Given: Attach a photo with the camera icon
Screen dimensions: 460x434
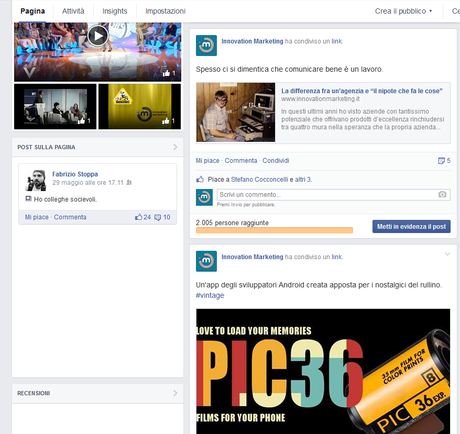Looking at the screenshot, I should [x=442, y=195].
